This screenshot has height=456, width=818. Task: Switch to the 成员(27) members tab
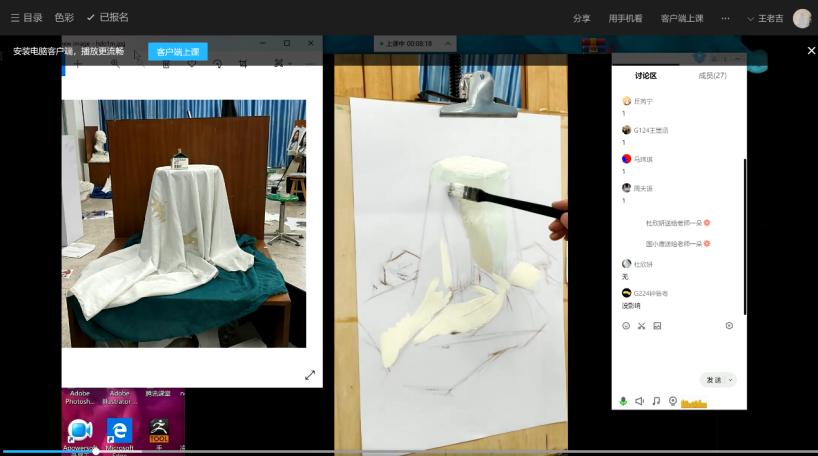coord(712,76)
